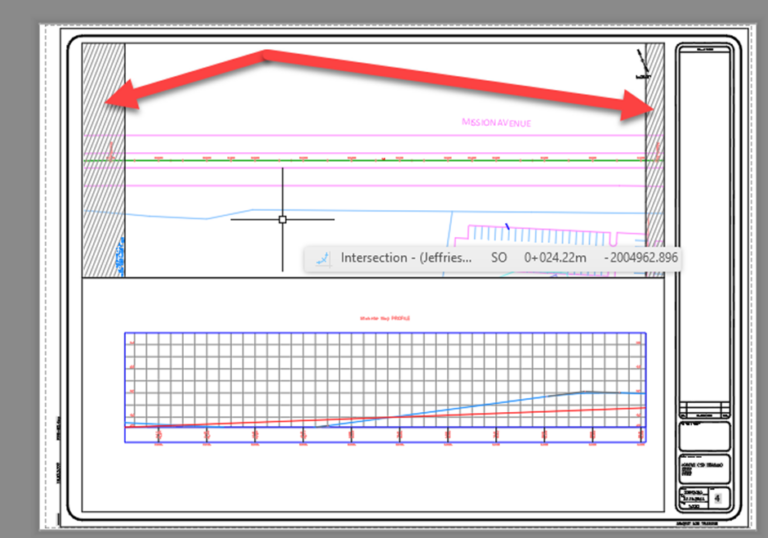Select the green alignment centerline
This screenshot has width=768, height=538.
pyautogui.click(x=373, y=160)
